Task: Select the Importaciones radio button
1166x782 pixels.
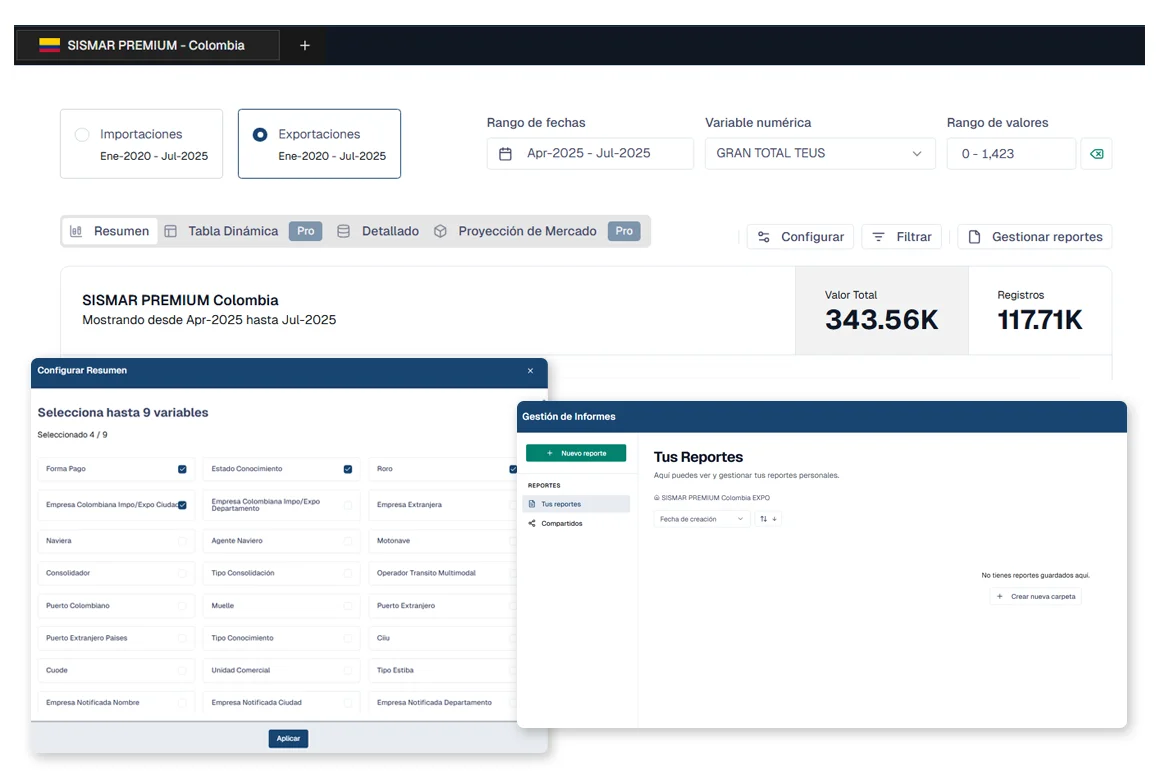Action: click(x=82, y=135)
